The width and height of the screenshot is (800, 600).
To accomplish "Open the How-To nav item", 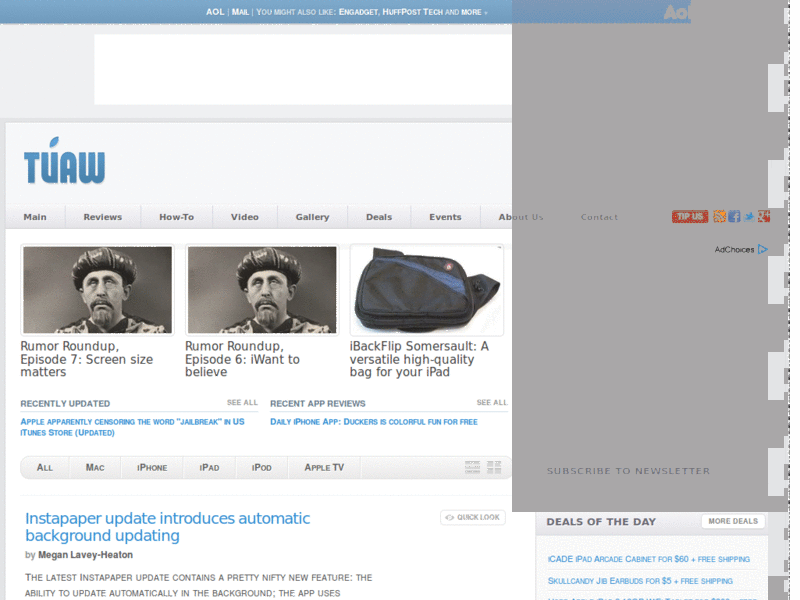I will (x=177, y=217).
